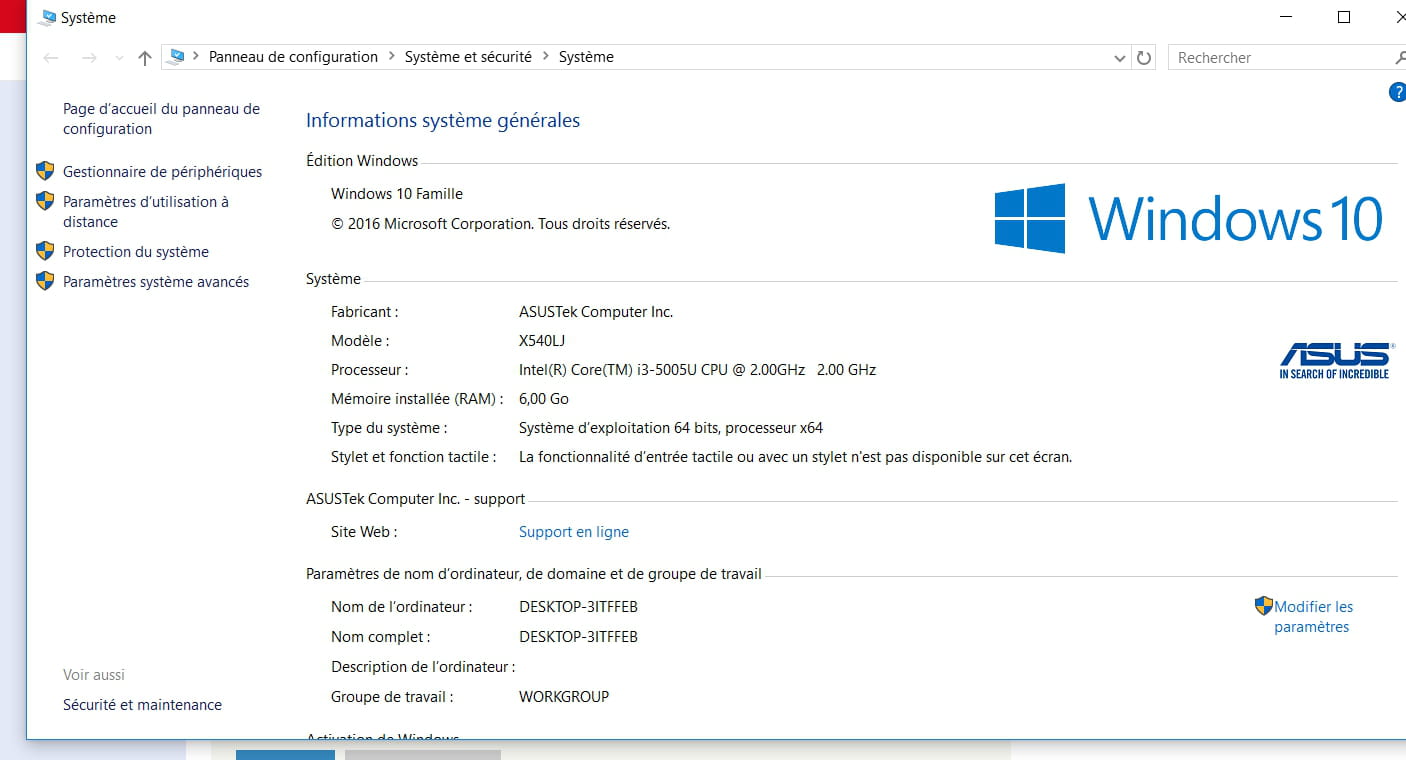
Task: Select DESKTOP-3ITFFEB next to Nom complet
Action: click(578, 637)
